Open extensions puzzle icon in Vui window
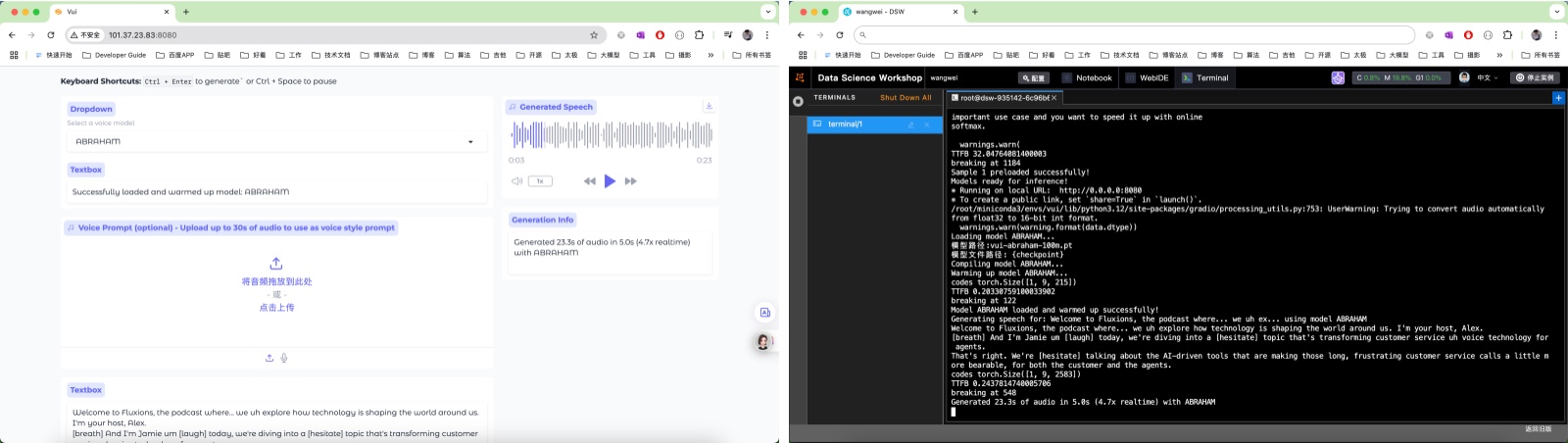 [x=699, y=34]
